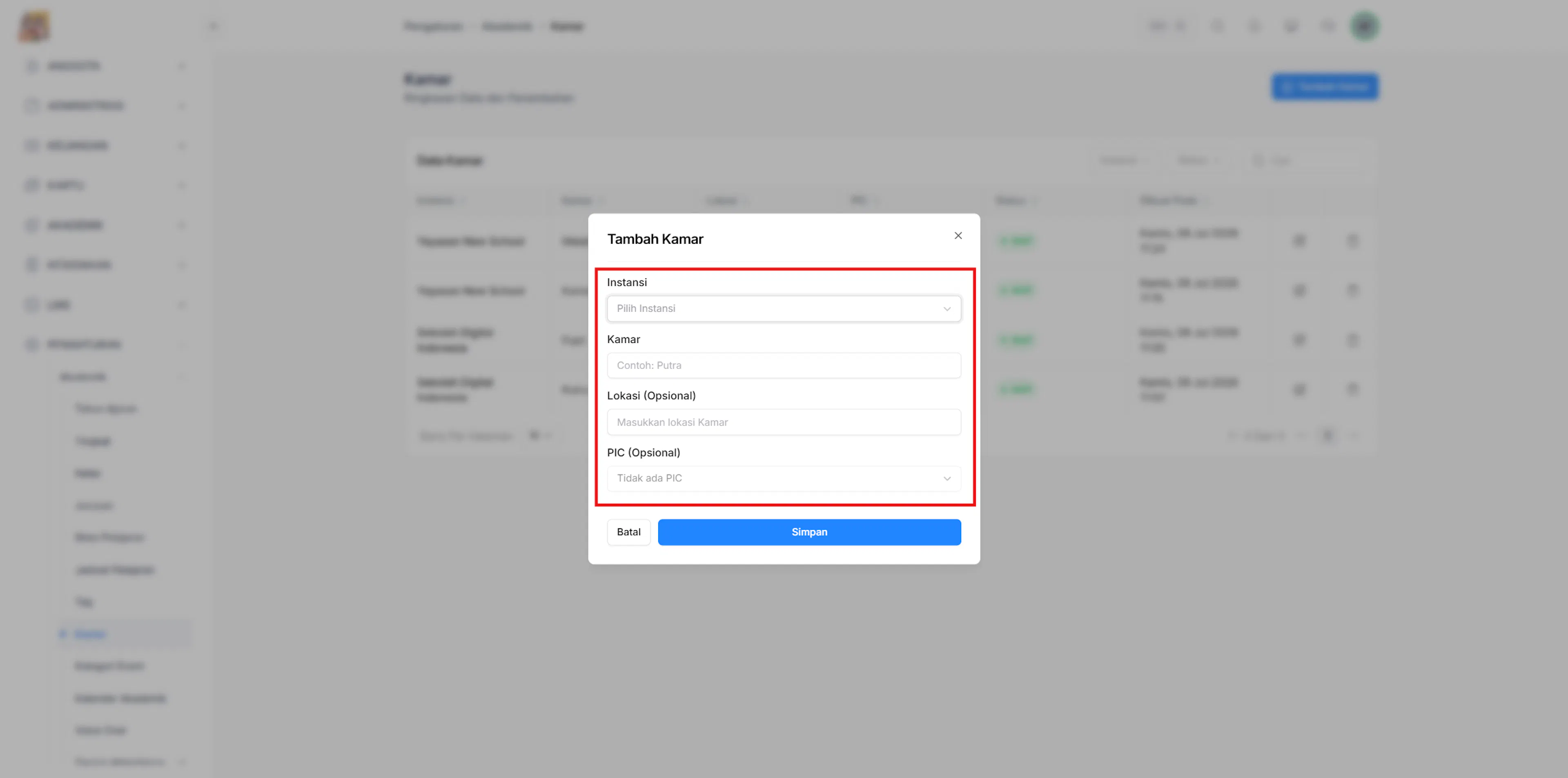The width and height of the screenshot is (1568, 778).
Task: Collapse the sidebar with the arrow beside the logo
Action: tap(213, 26)
